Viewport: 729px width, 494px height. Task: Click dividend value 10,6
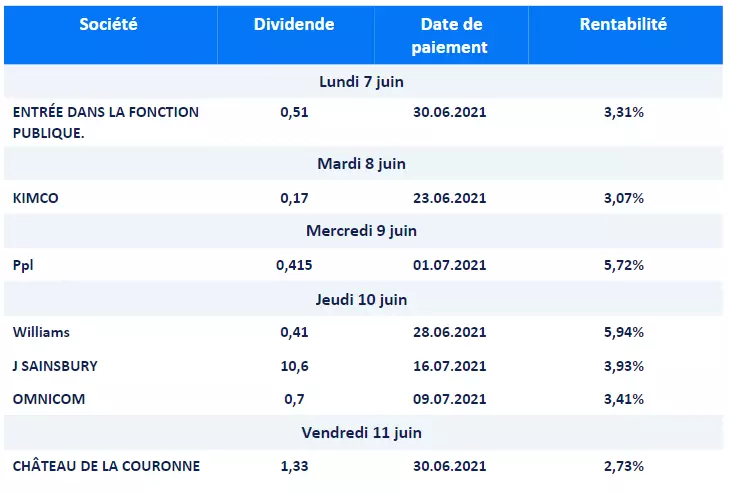294,366
